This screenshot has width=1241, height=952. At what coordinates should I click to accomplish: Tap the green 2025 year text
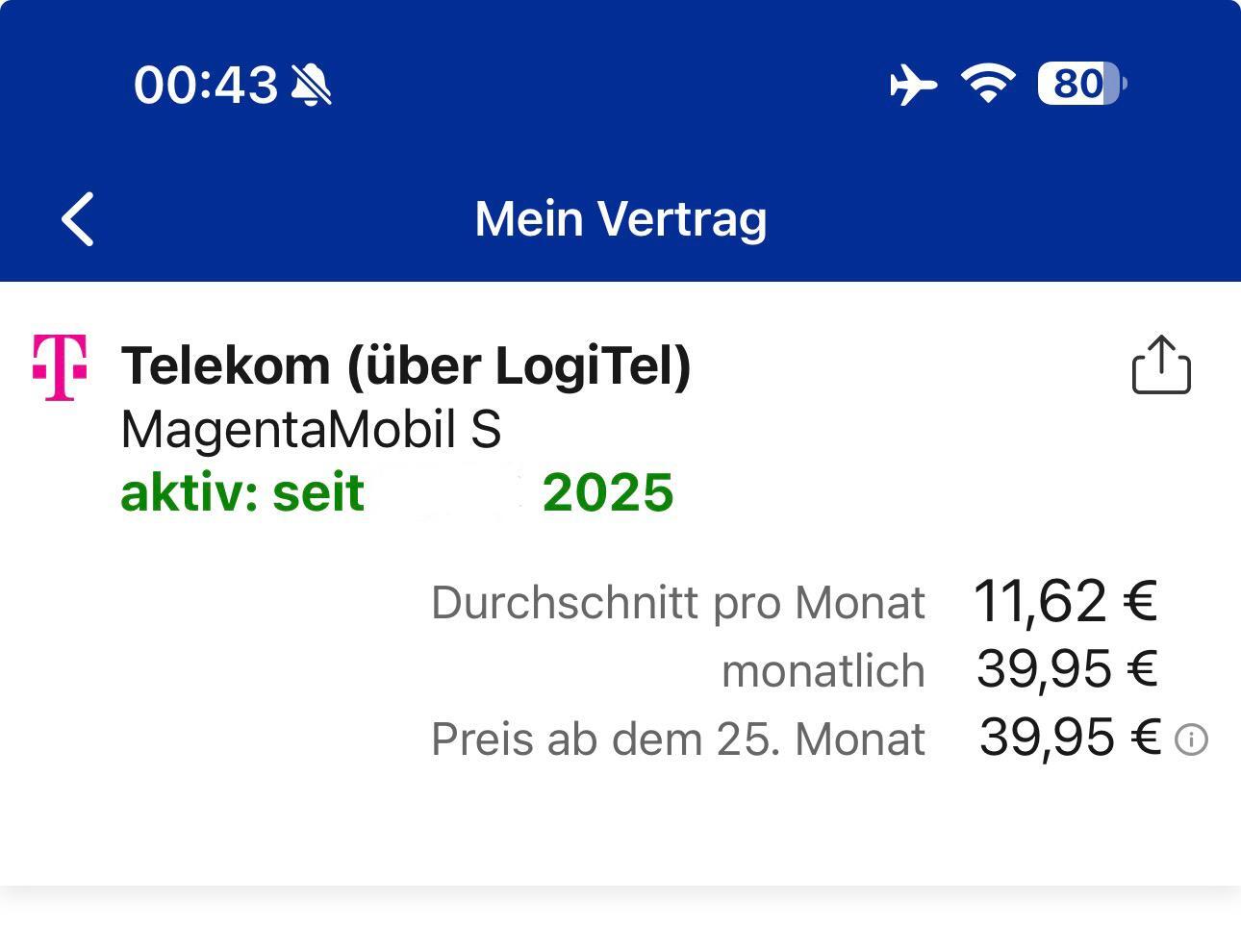[608, 493]
